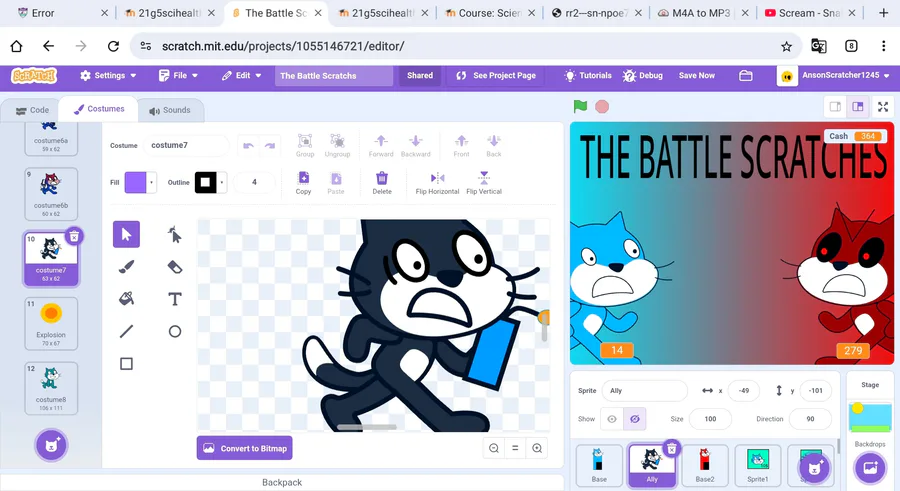Select the Line tool

pyautogui.click(x=126, y=331)
